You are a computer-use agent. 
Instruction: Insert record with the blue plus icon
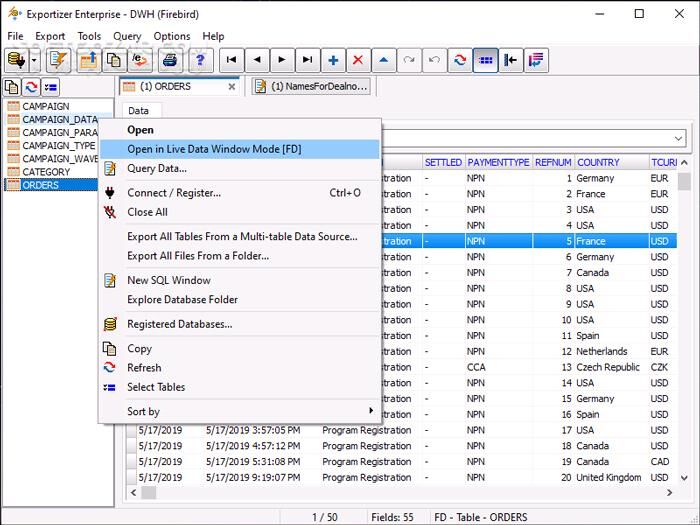click(x=333, y=60)
